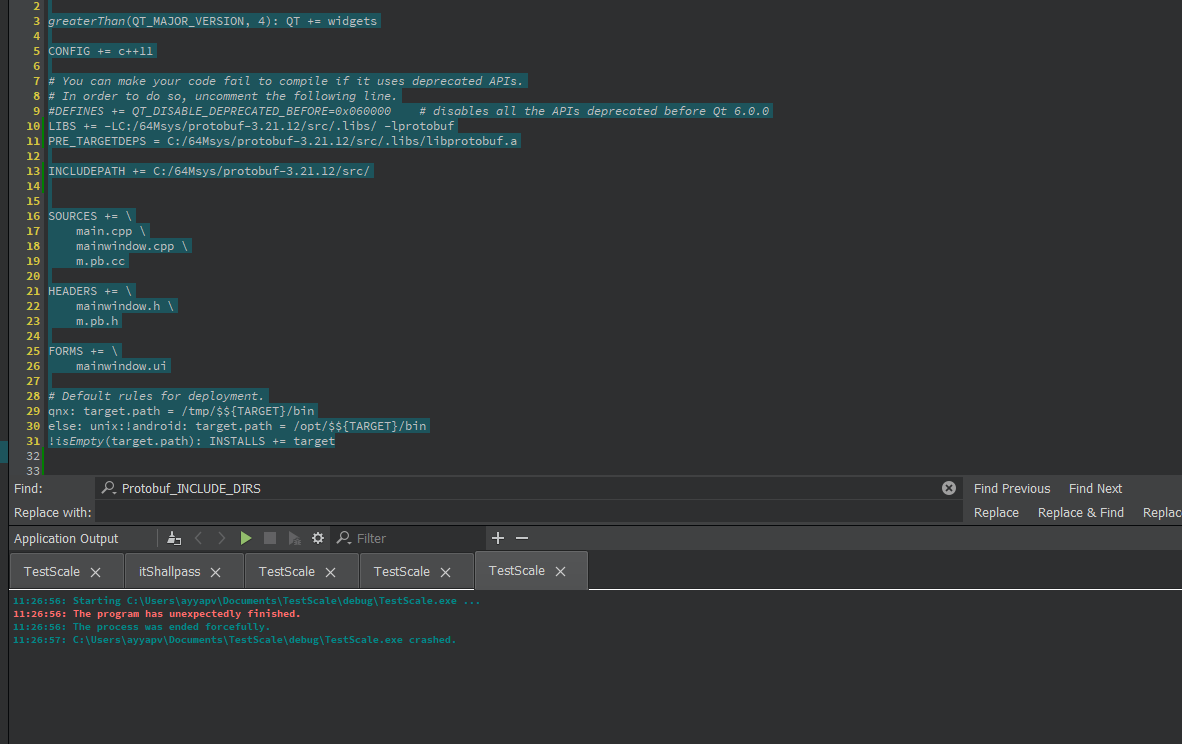Open find options via Find field magnifier

coord(109,488)
